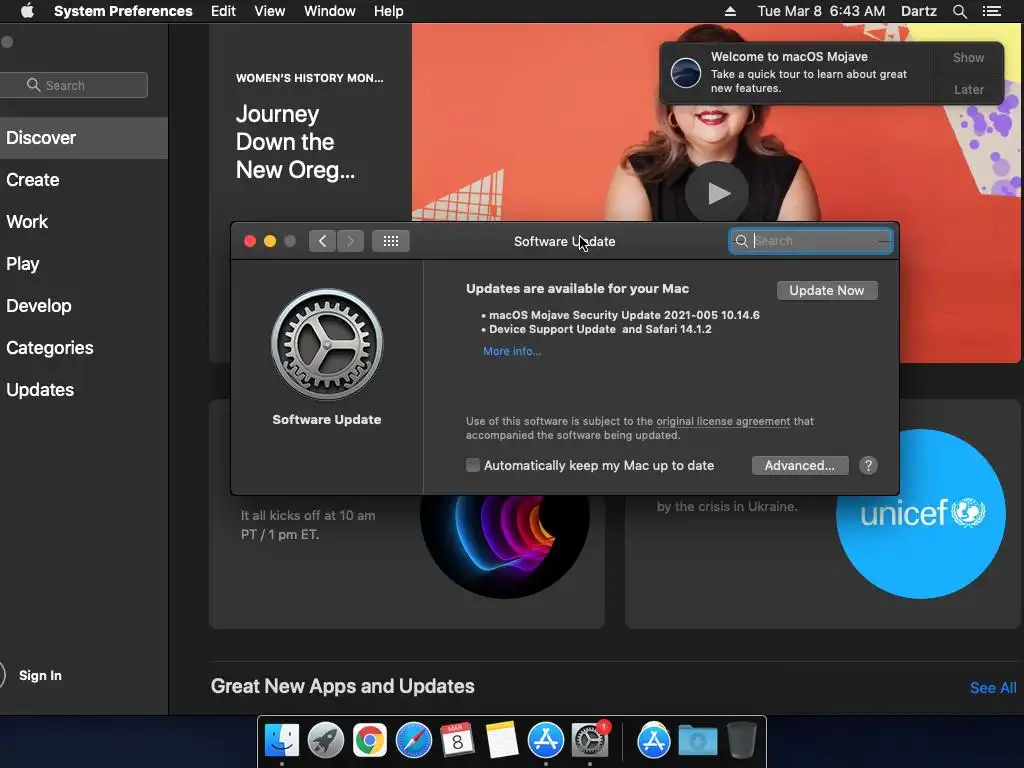This screenshot has width=1024, height=768.
Task: Open Google Chrome from the Dock
Action: point(370,741)
